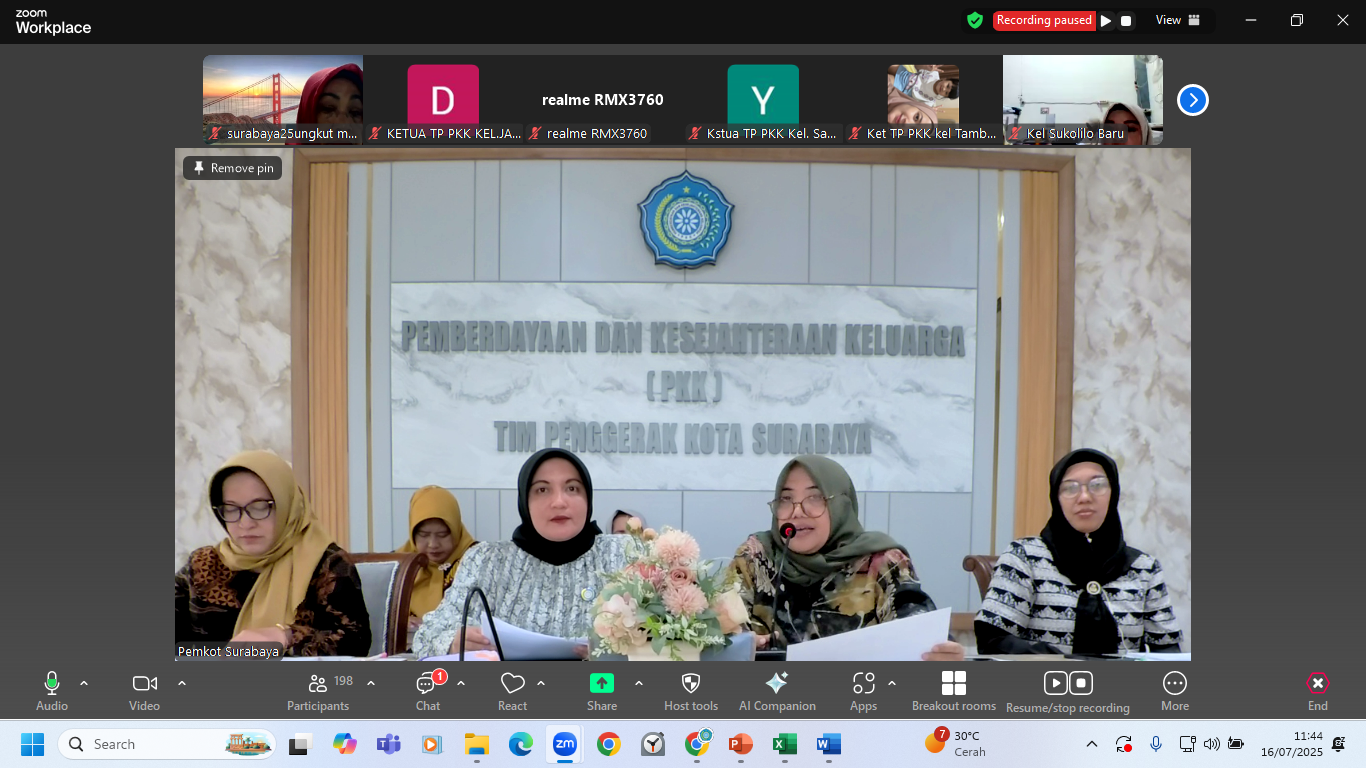The width and height of the screenshot is (1366, 768).
Task: Open the clock app in the taskbar
Action: pos(652,744)
